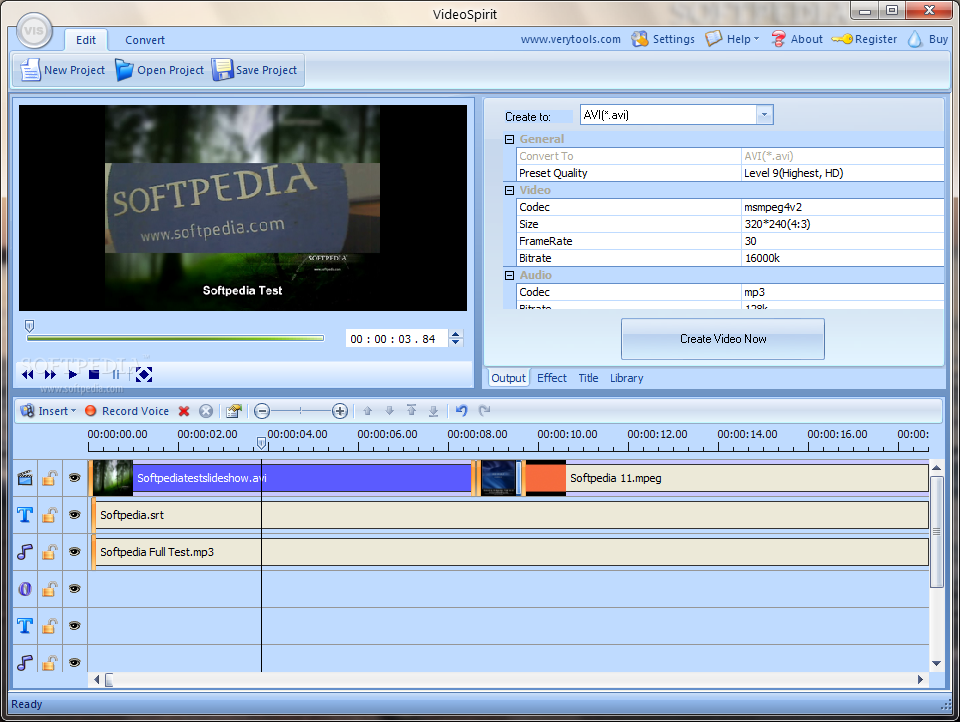Switch to the Convert tab
The image size is (960, 722).
(144, 40)
